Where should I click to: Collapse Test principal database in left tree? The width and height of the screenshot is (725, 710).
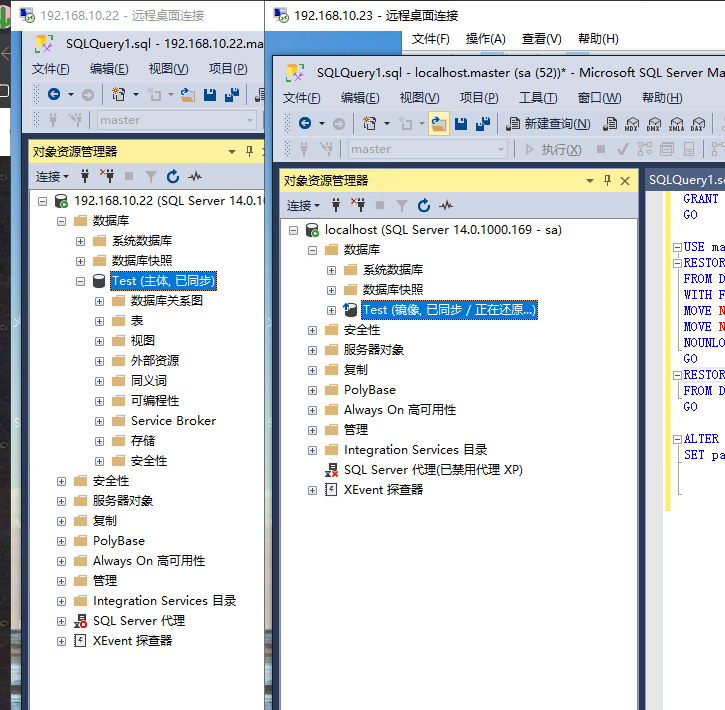pos(80,281)
